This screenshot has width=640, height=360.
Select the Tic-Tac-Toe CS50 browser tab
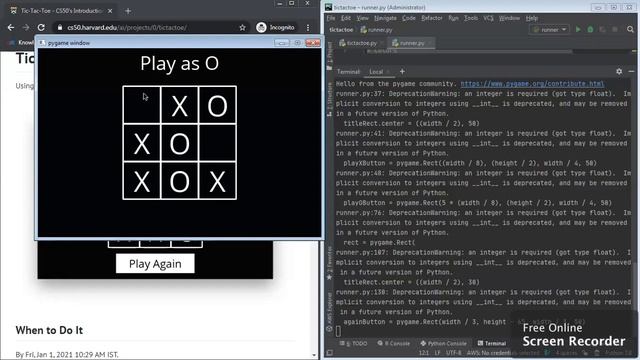(x=61, y=11)
